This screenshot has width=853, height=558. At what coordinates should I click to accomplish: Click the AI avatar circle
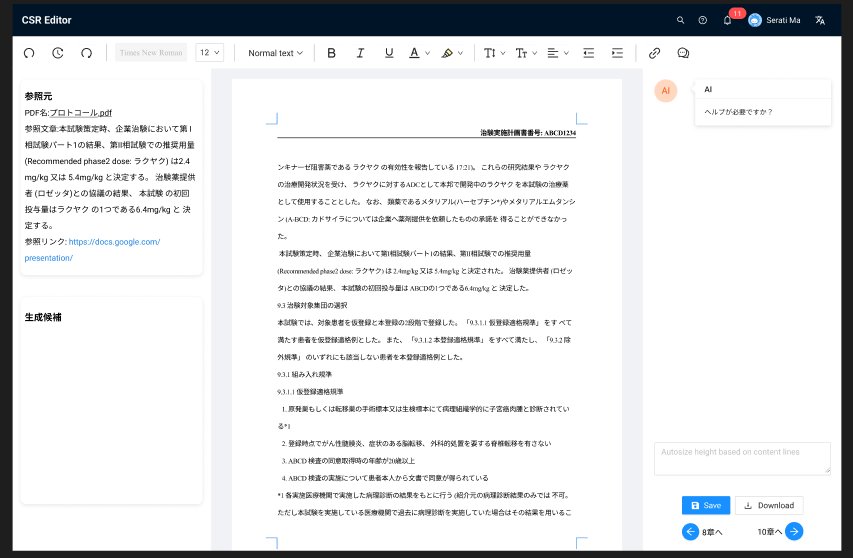[x=665, y=91]
